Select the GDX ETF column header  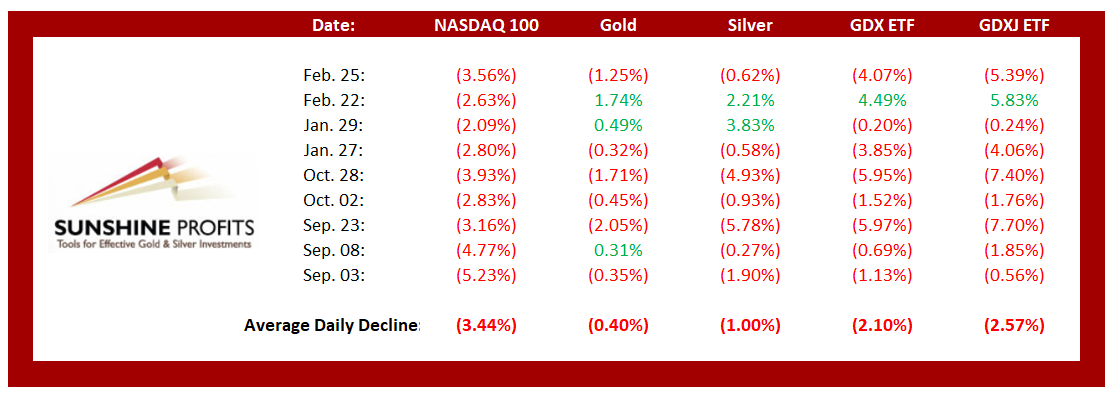click(x=881, y=26)
